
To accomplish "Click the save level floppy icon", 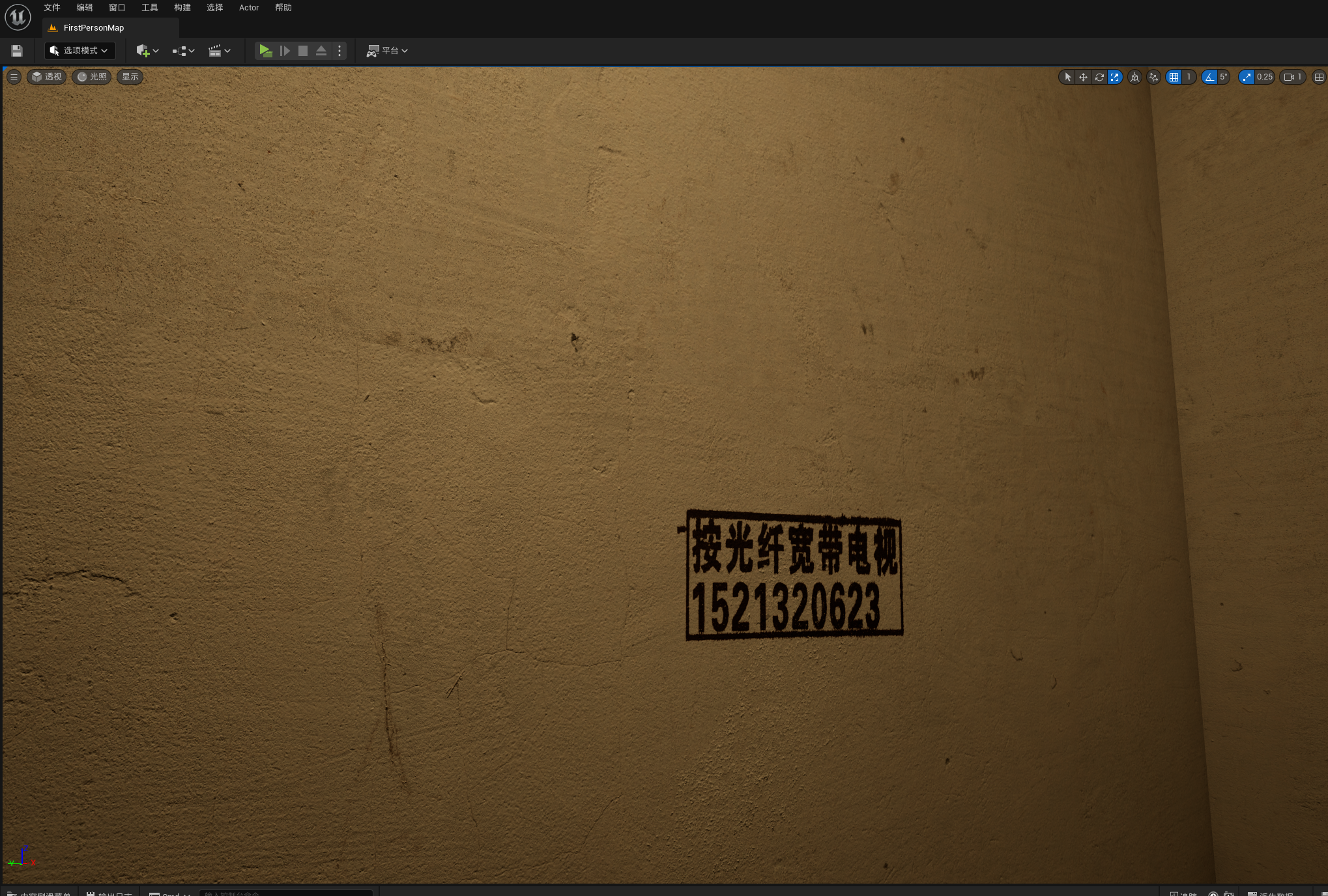I will point(17,51).
